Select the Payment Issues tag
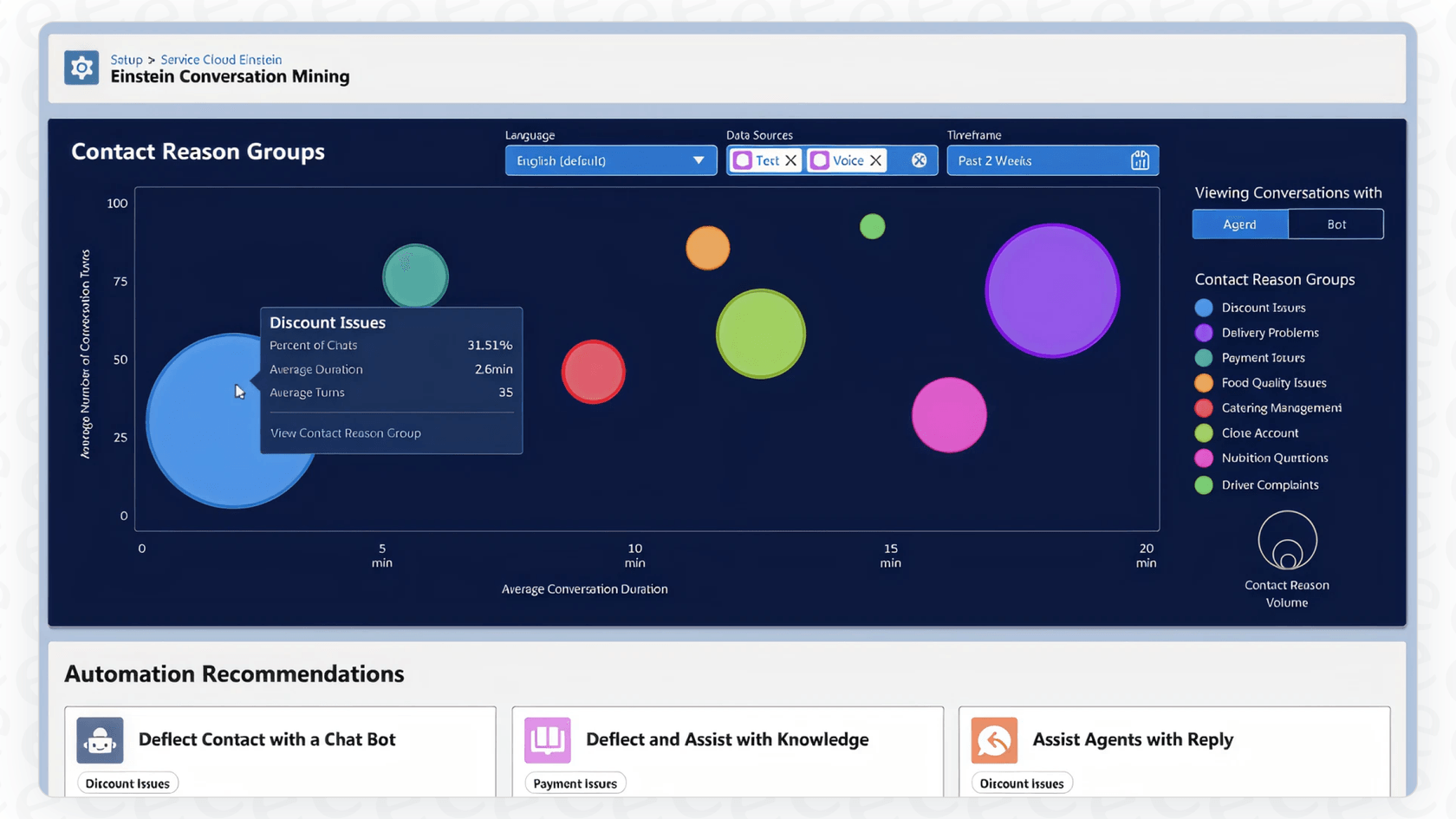Viewport: 1456px width, 819px height. point(575,783)
